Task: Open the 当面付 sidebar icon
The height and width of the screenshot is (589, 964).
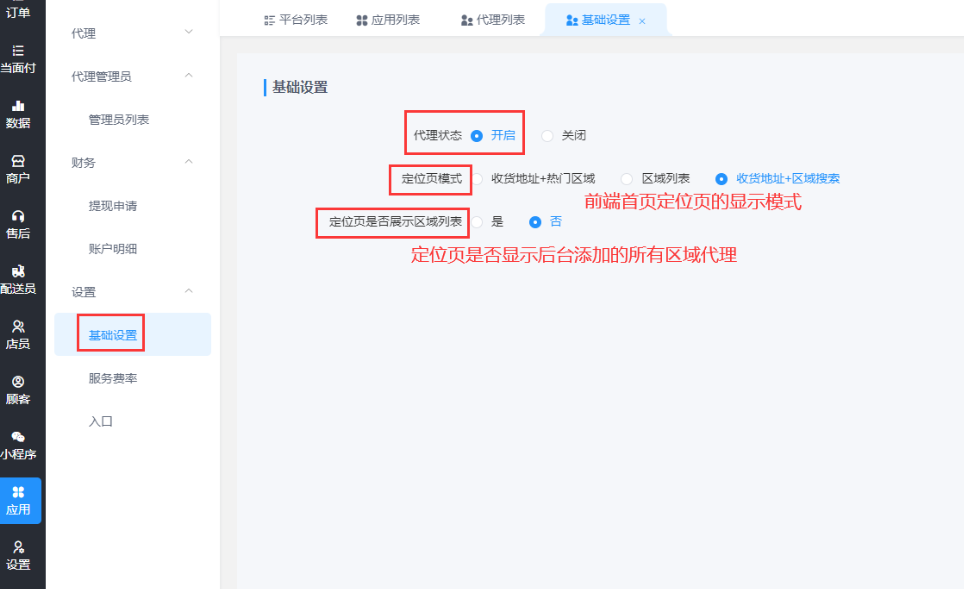Action: pyautogui.click(x=18, y=51)
